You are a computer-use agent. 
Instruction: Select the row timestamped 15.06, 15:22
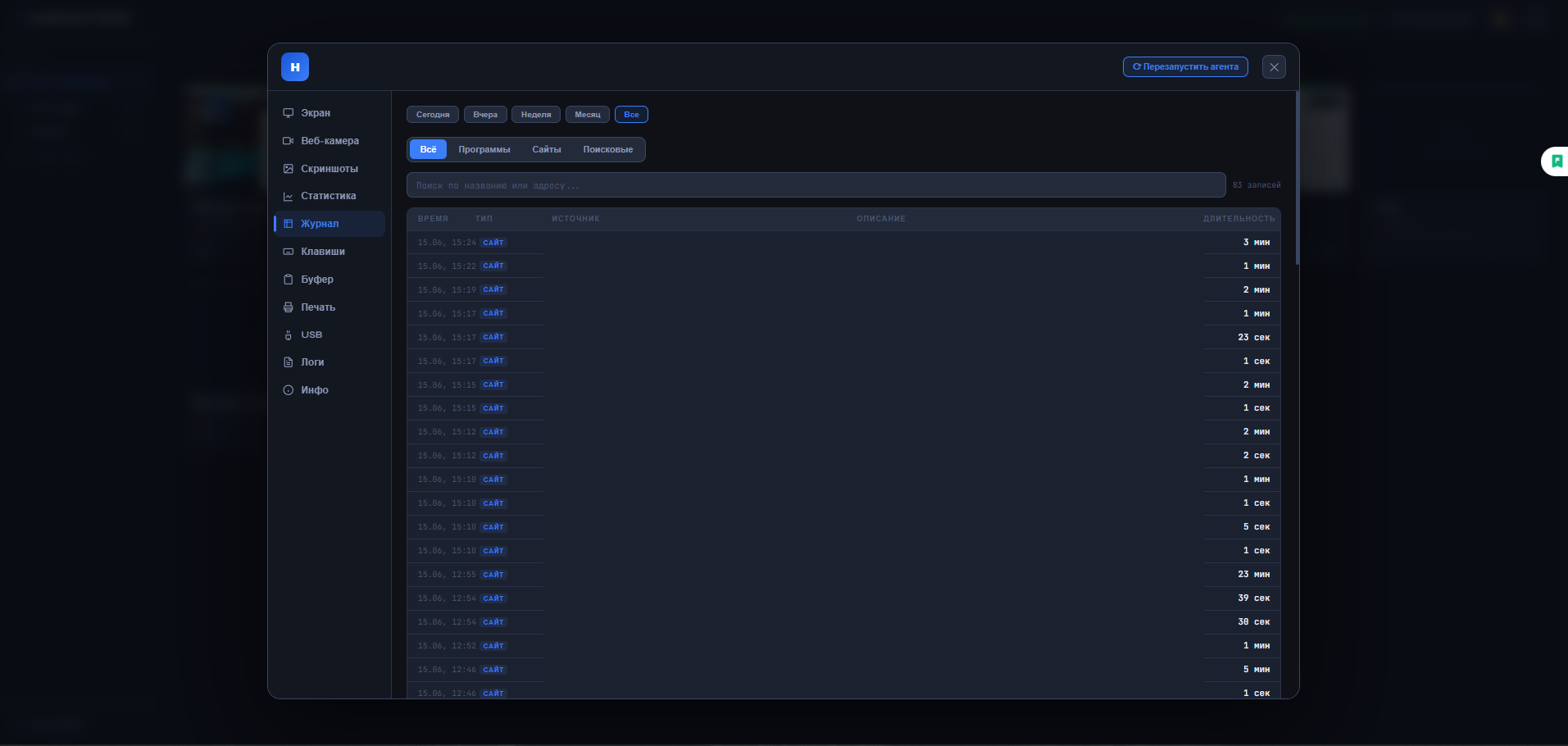pyautogui.click(x=843, y=266)
